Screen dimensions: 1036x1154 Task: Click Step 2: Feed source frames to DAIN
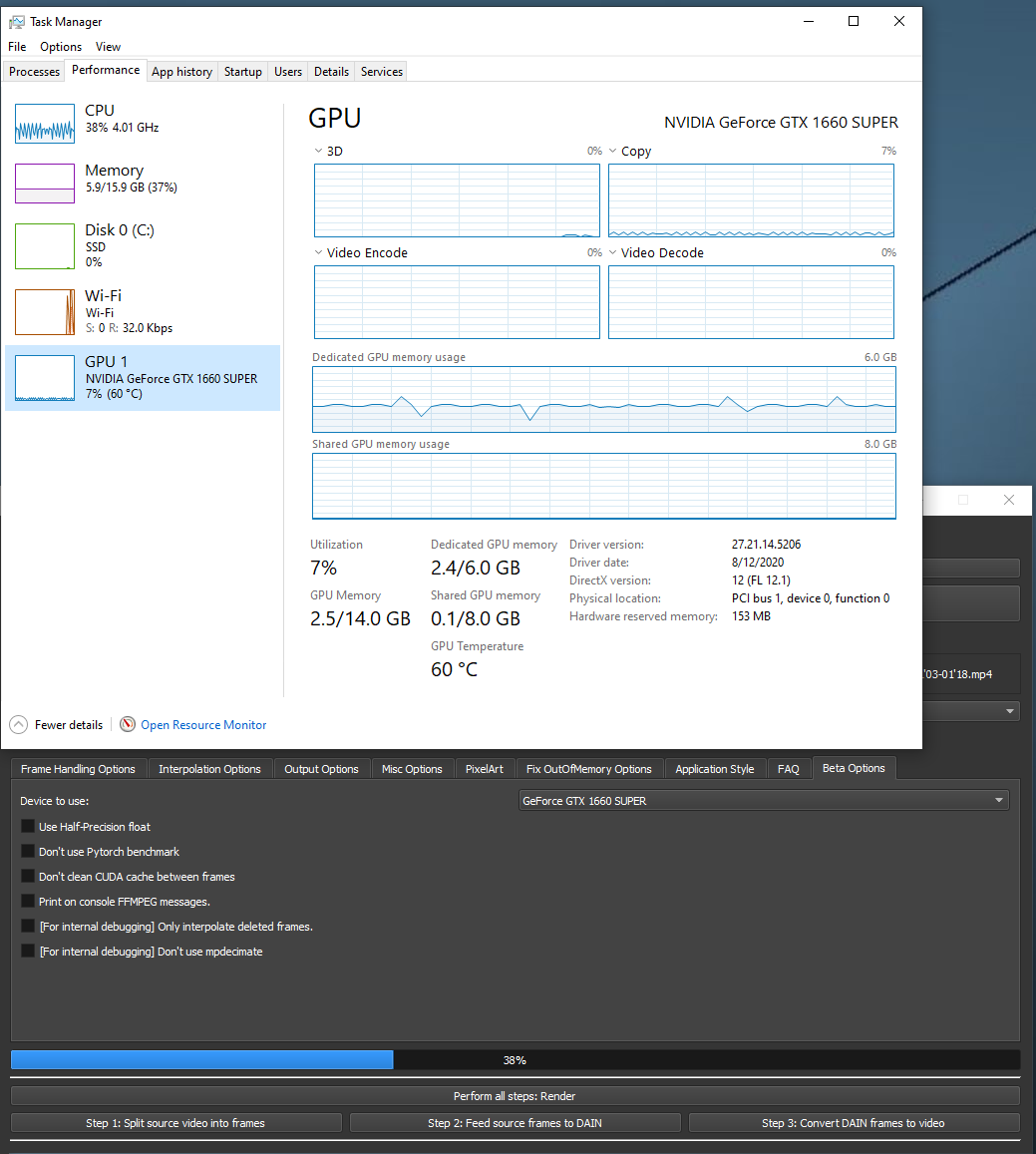pyautogui.click(x=516, y=1123)
